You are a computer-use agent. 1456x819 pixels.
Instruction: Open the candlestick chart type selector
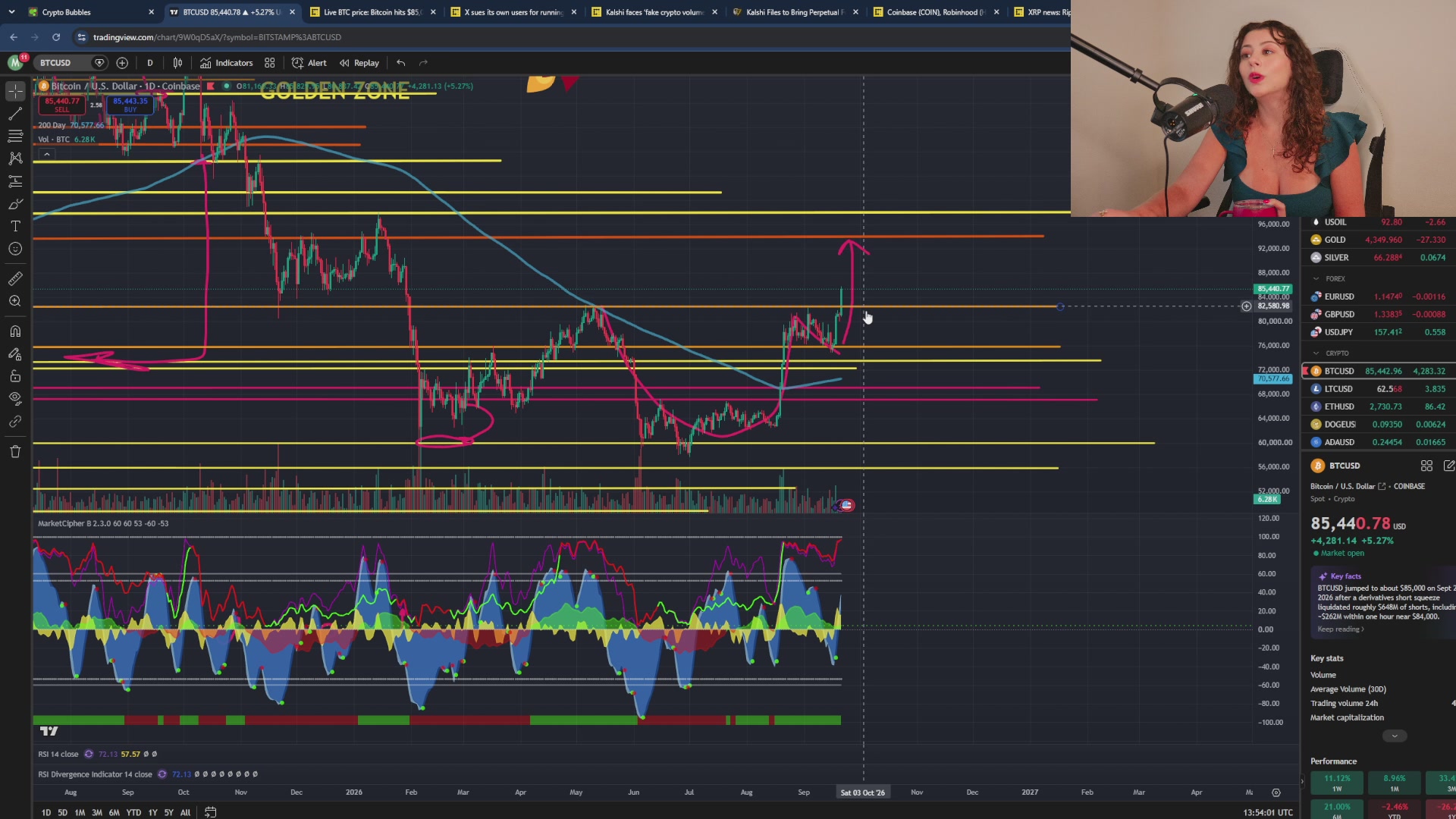(177, 63)
